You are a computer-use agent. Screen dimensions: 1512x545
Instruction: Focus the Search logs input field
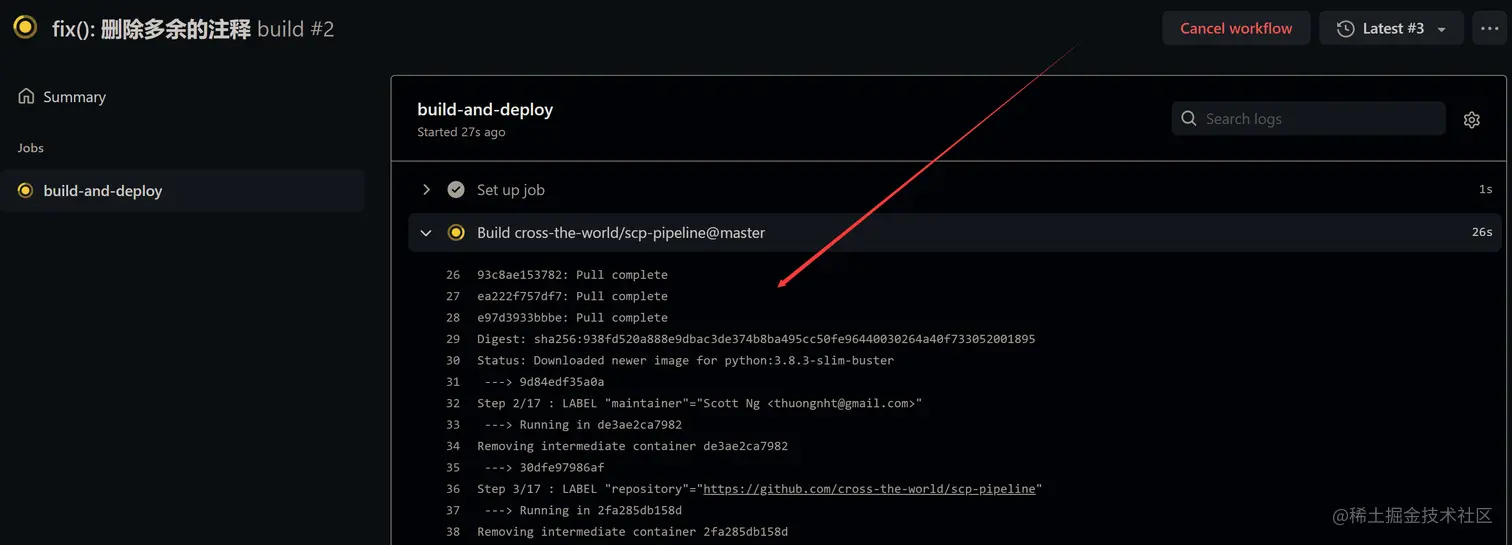[1308, 118]
